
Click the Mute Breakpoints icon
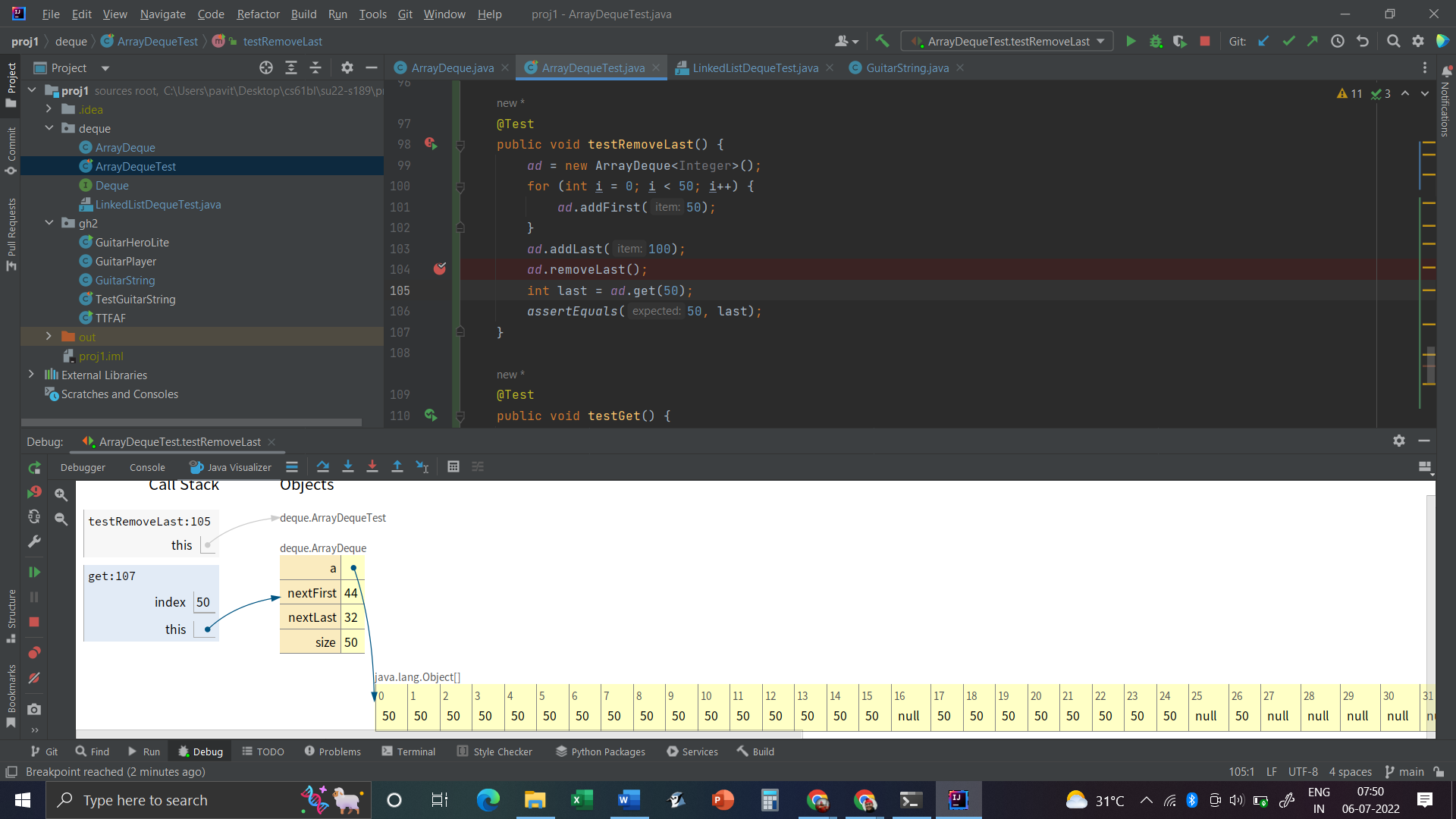pos(34,679)
